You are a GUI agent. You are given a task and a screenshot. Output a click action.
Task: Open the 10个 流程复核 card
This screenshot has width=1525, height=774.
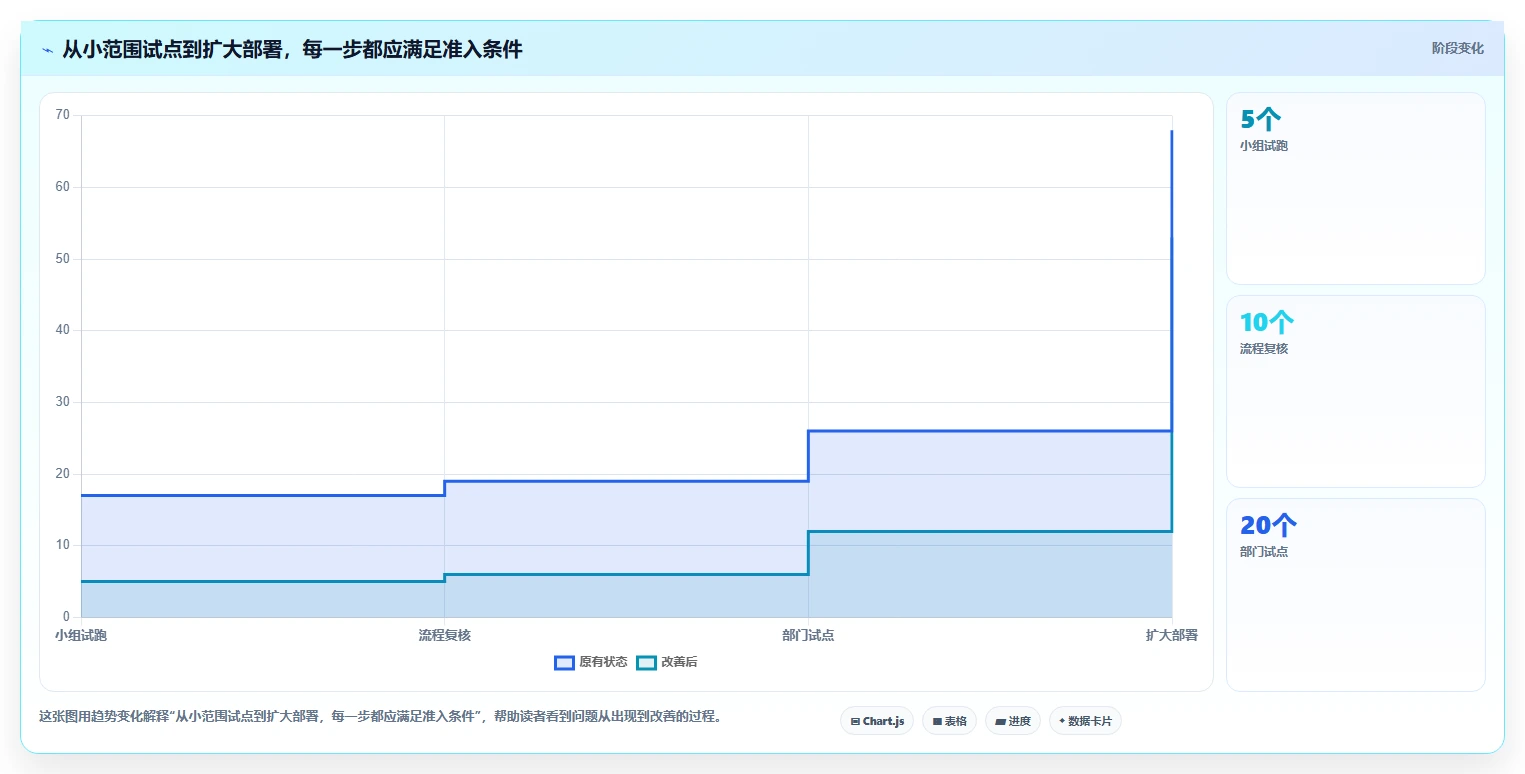1355,391
